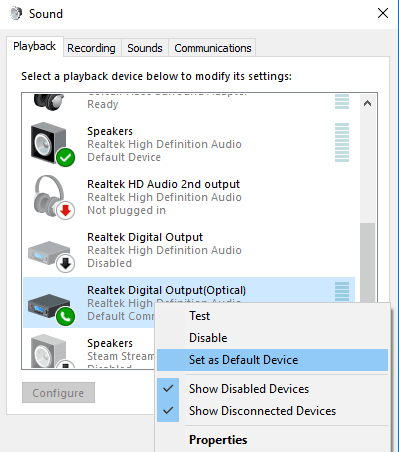This screenshot has height=452, width=399.
Task: Close the Sound dialog
Action: (x=383, y=13)
